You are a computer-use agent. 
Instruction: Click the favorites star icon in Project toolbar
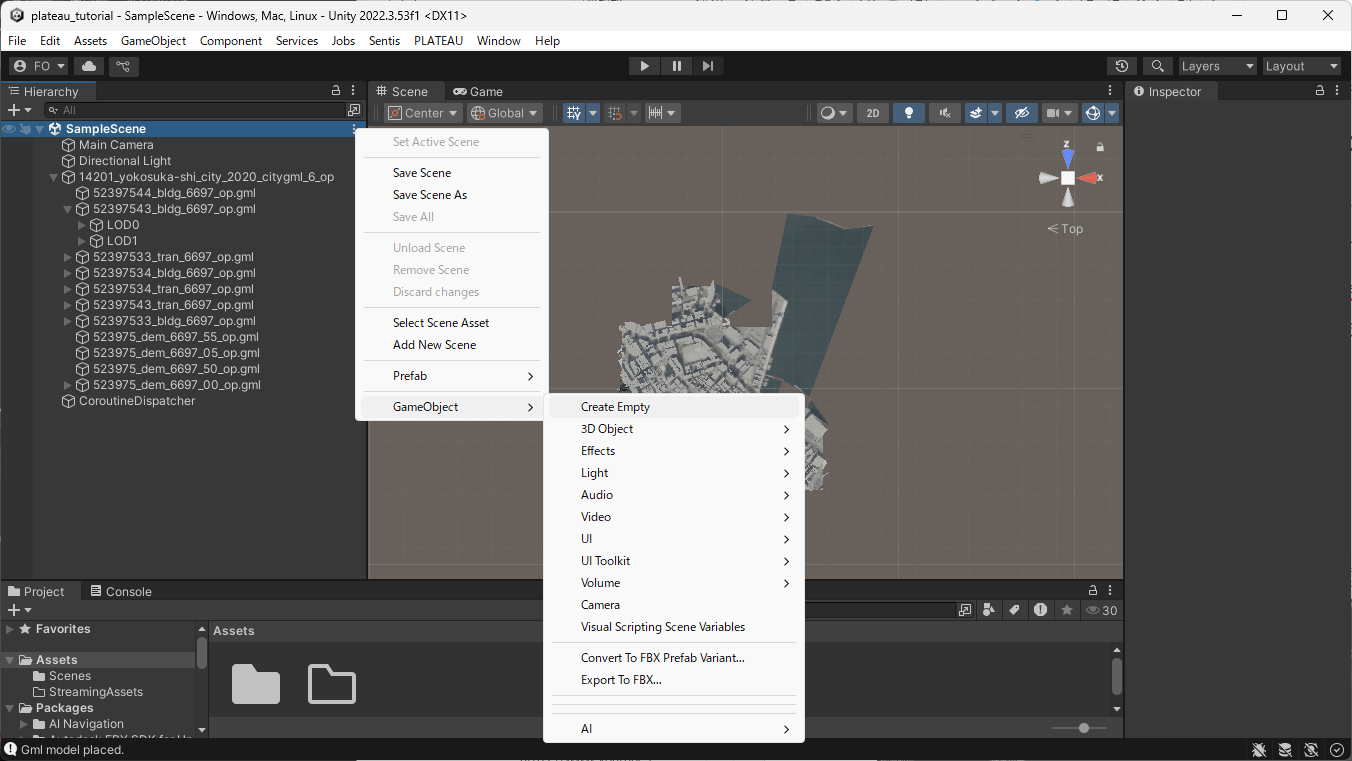point(1067,610)
